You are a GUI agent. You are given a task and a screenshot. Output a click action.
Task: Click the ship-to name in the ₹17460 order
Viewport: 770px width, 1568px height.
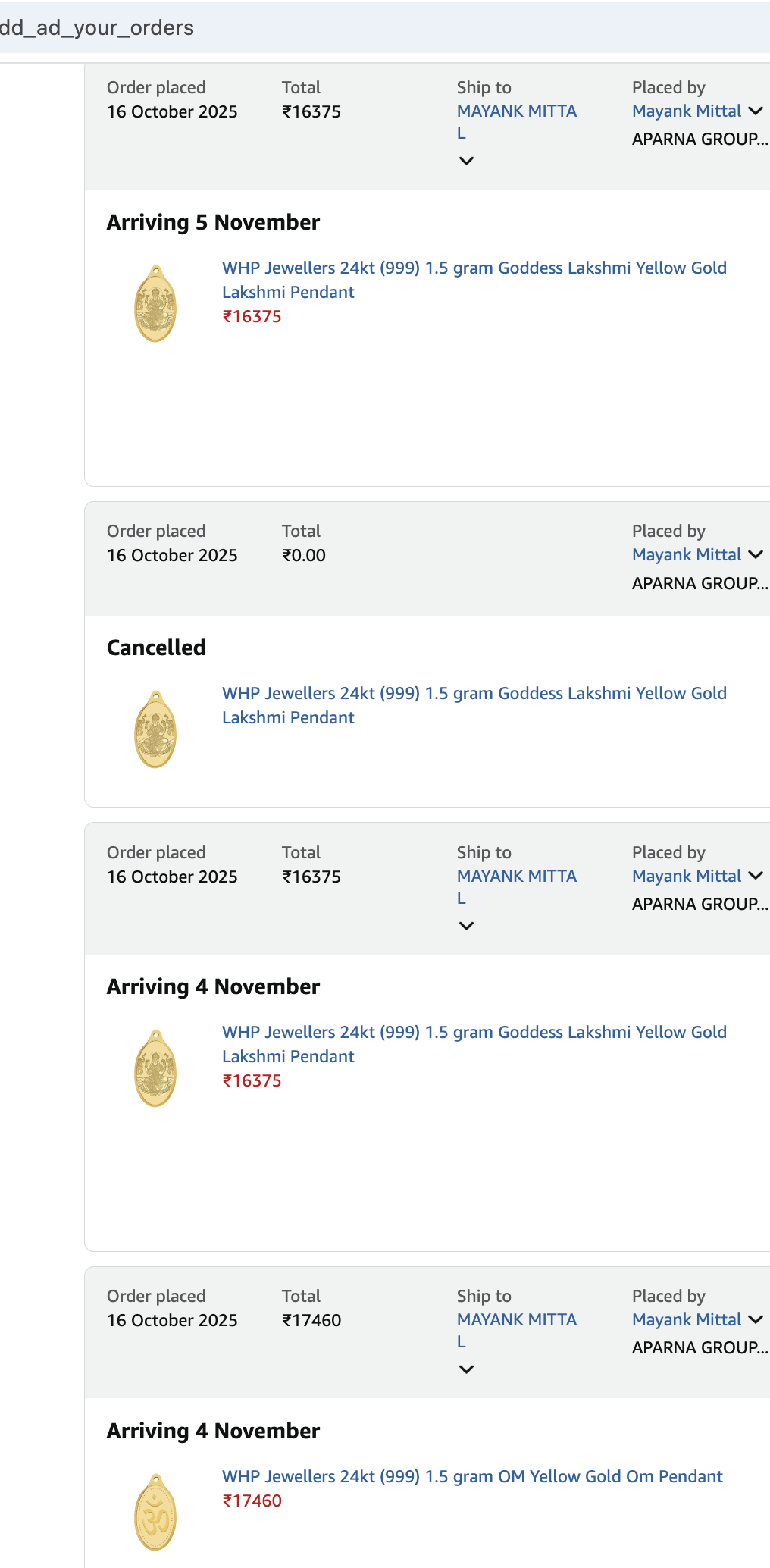[516, 1320]
